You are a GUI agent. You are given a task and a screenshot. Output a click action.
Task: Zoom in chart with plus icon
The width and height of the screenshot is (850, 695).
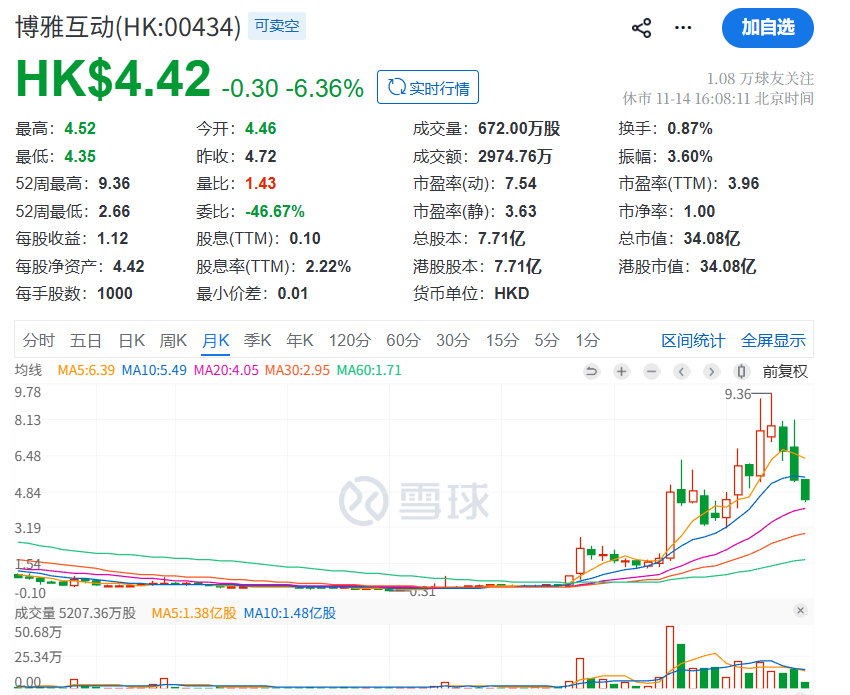click(x=621, y=371)
